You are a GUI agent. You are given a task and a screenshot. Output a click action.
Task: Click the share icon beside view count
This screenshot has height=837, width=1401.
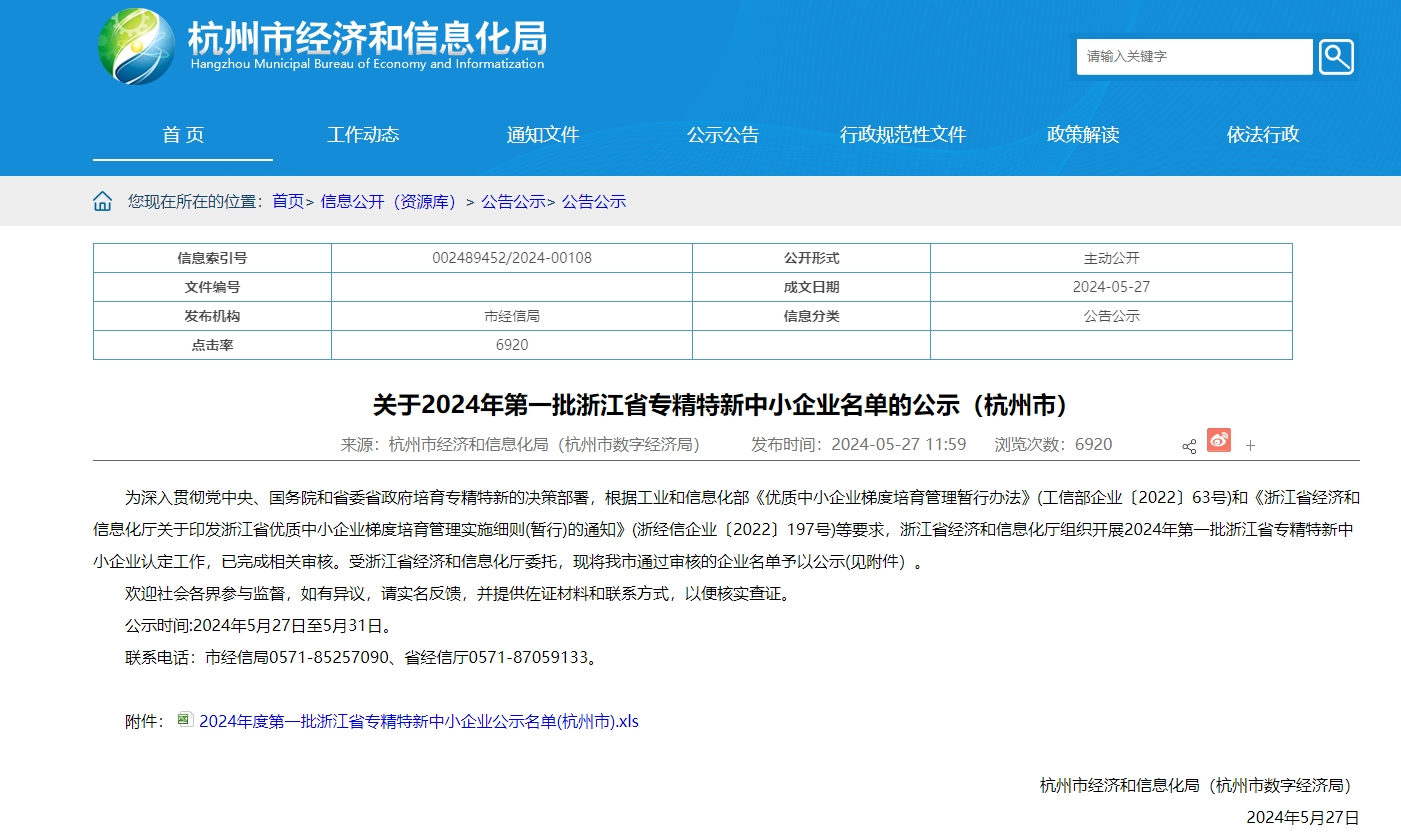(1189, 446)
